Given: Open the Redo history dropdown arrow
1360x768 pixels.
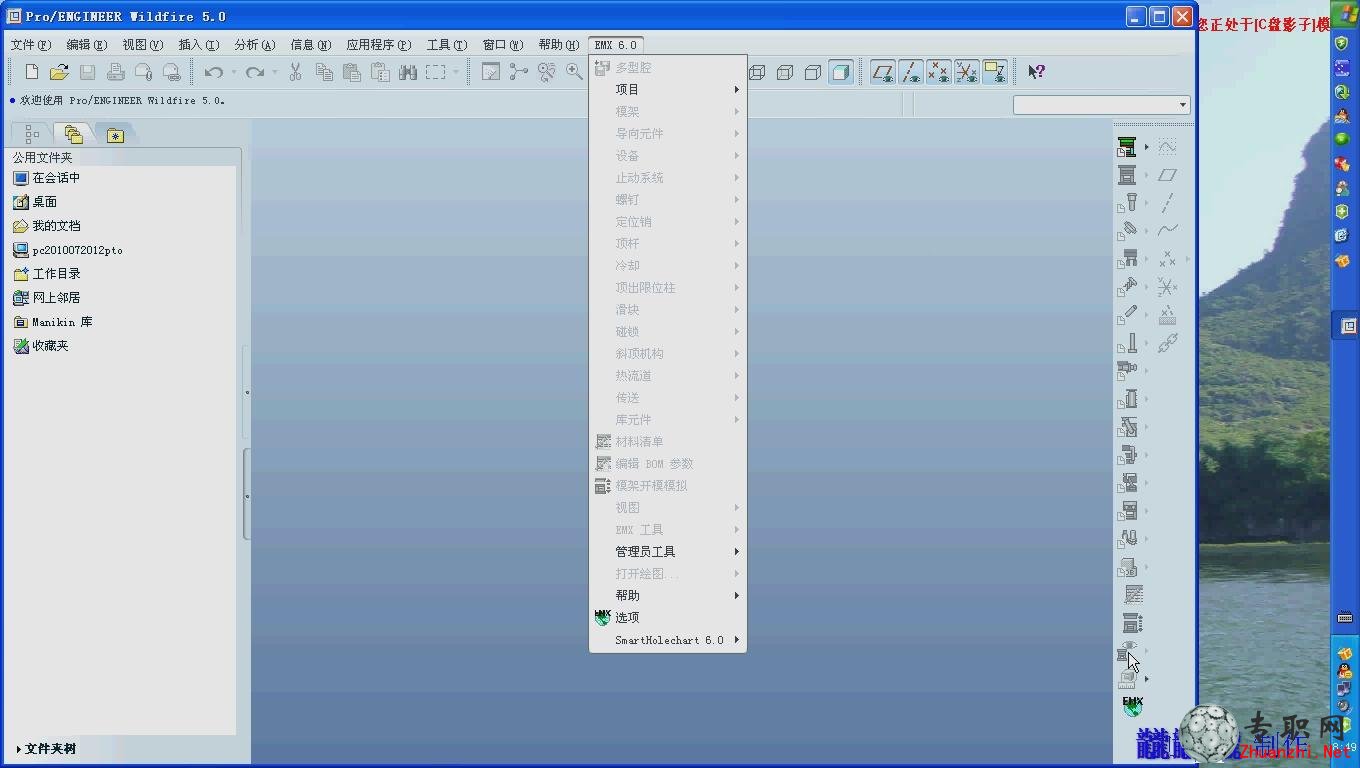Looking at the screenshot, I should [276, 72].
